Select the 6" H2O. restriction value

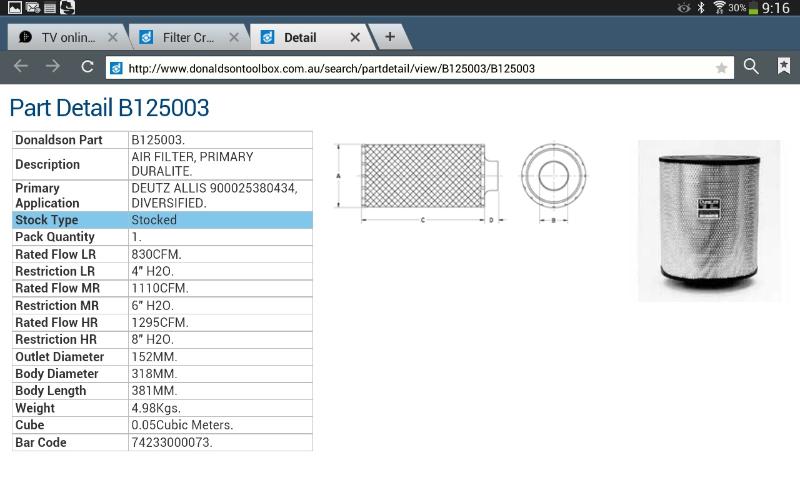click(x=153, y=306)
